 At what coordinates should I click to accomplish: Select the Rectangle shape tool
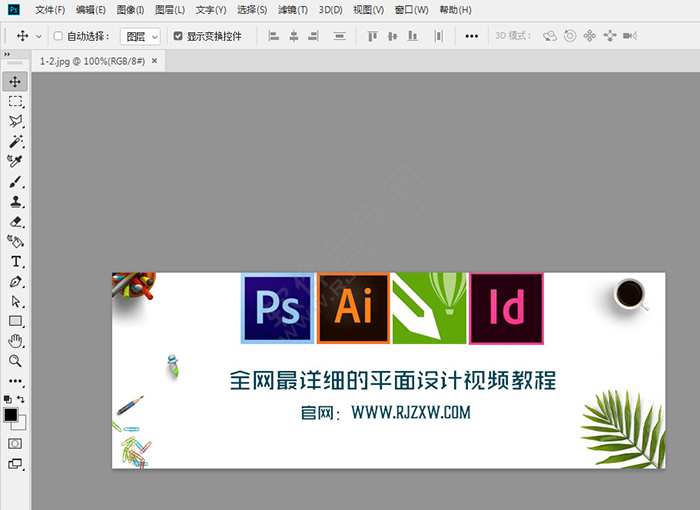pyautogui.click(x=15, y=321)
